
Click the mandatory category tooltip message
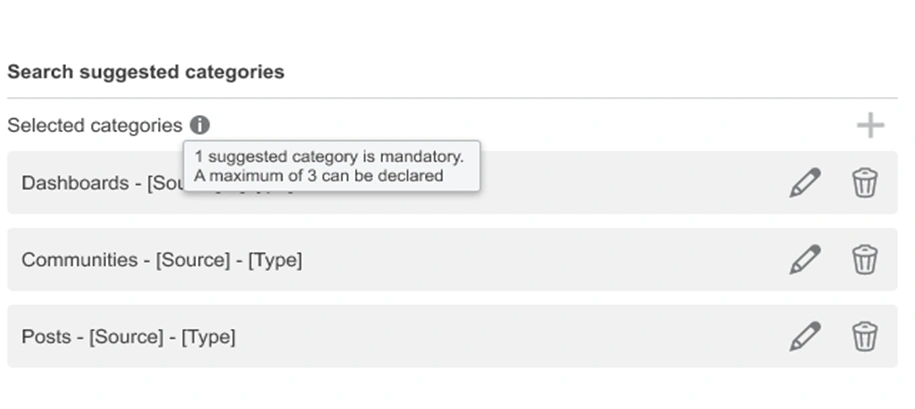pyautogui.click(x=331, y=166)
